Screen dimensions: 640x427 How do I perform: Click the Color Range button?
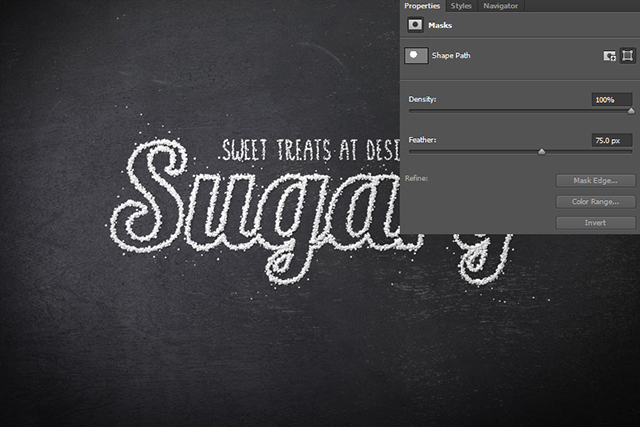coord(596,202)
